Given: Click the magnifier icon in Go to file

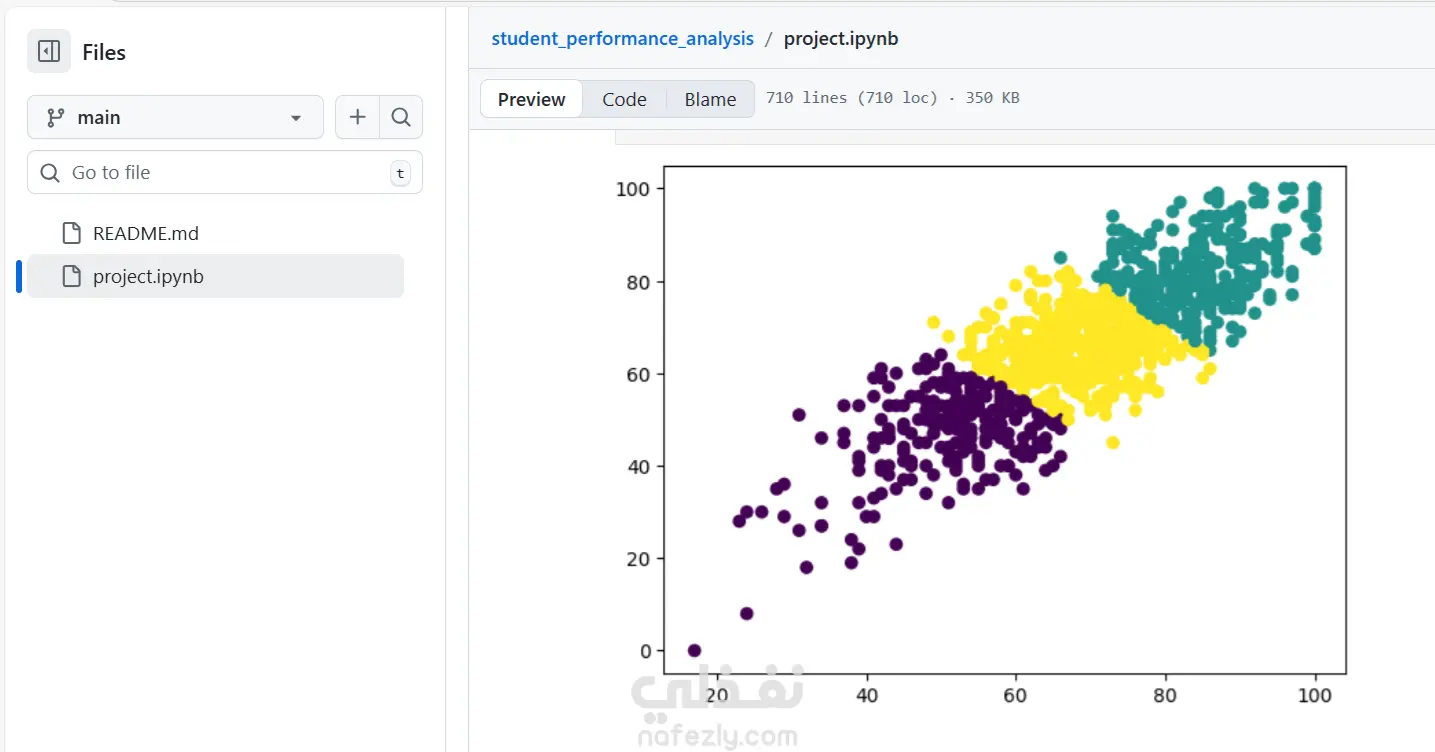Looking at the screenshot, I should coord(50,173).
